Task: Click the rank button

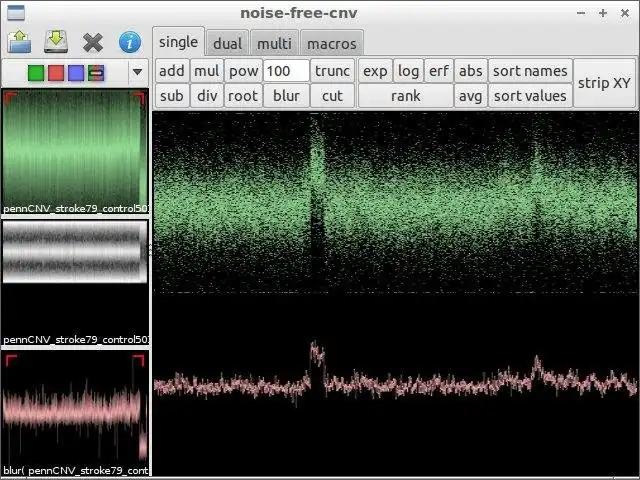Action: [406, 96]
